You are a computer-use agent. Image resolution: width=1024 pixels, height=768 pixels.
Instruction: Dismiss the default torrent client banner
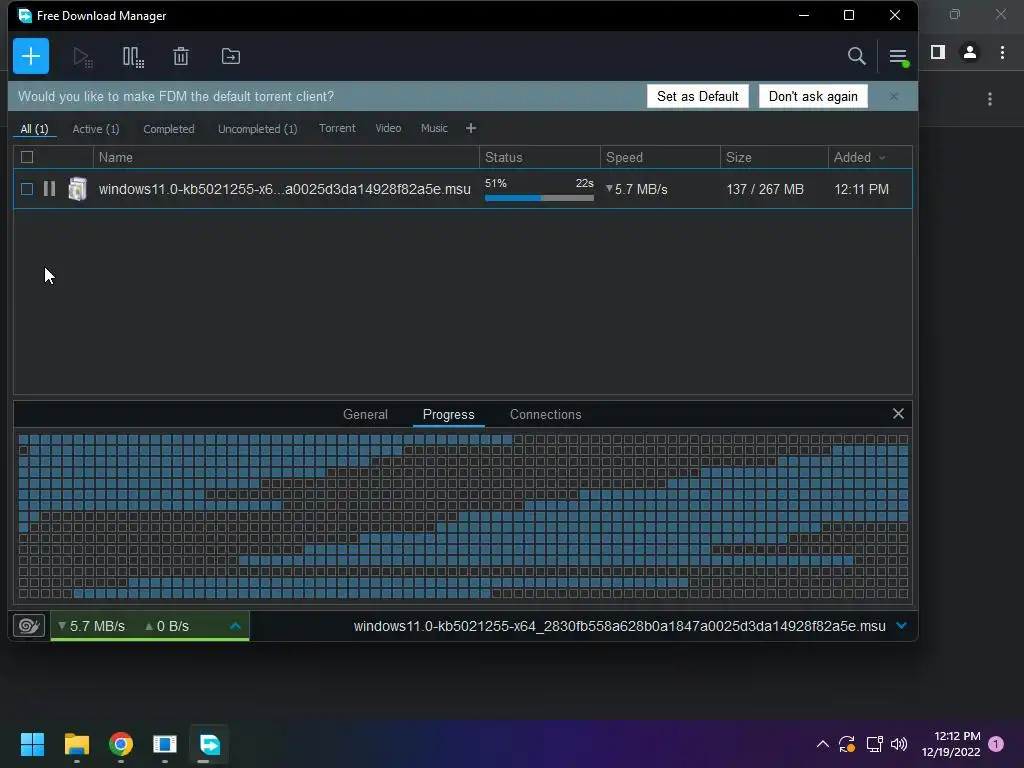[x=893, y=97]
